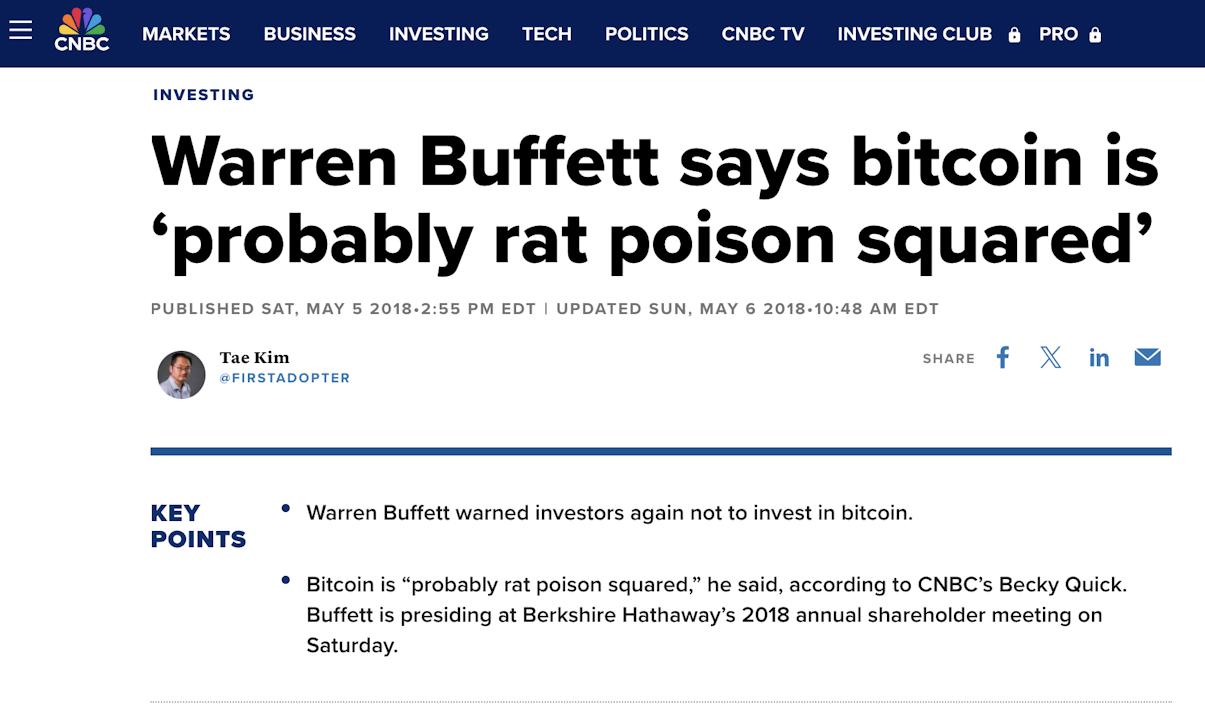Click the CNBC peacock logo

tap(82, 30)
